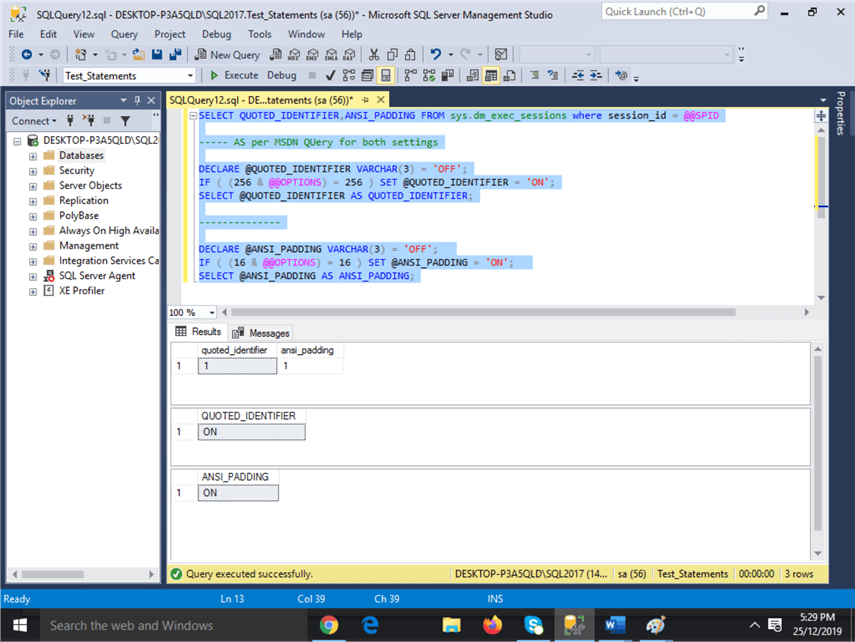855x642 pixels.
Task: Toggle Include Client Statistics icon
Action: click(448, 75)
